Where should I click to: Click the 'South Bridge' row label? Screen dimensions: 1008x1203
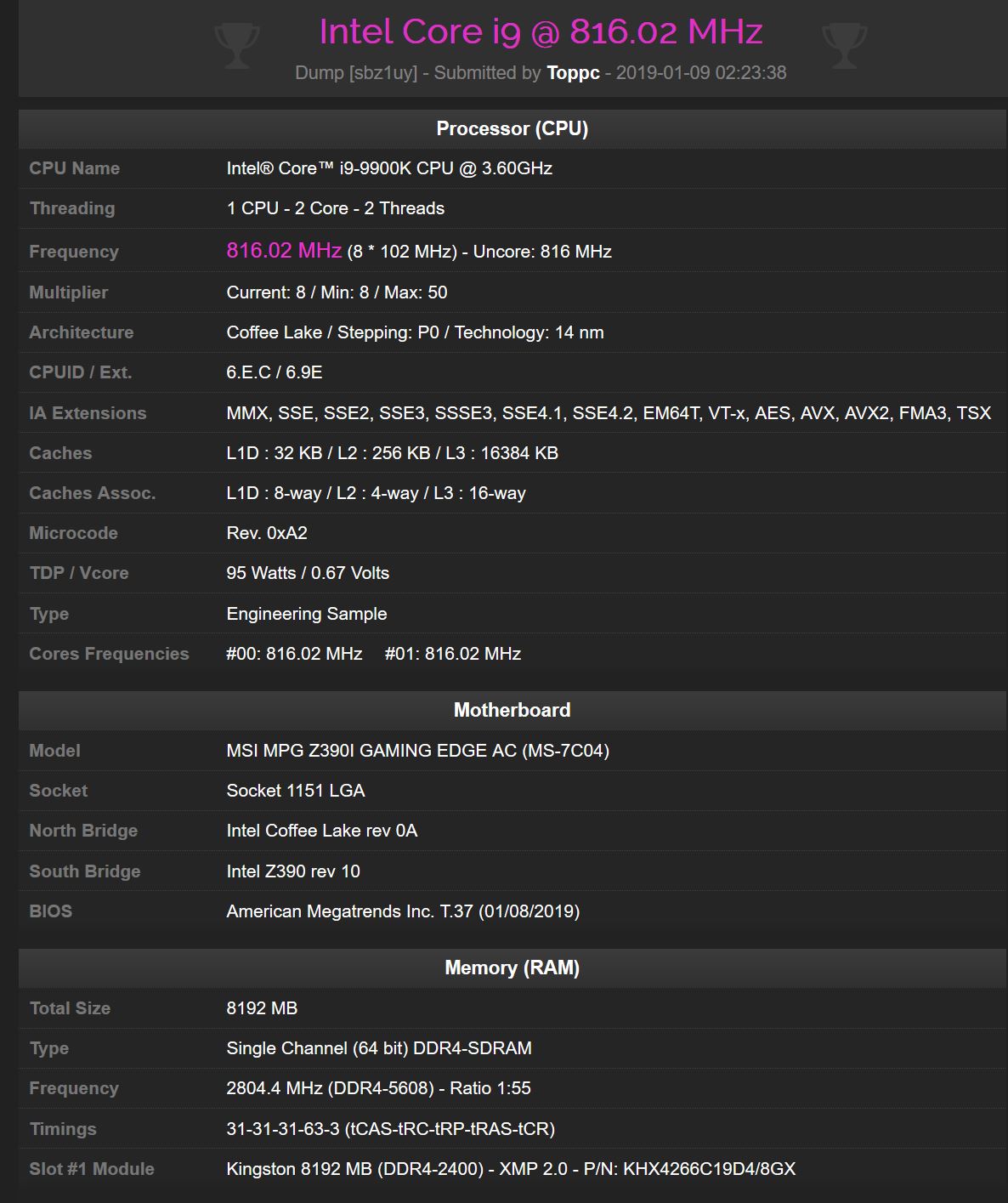click(x=85, y=871)
